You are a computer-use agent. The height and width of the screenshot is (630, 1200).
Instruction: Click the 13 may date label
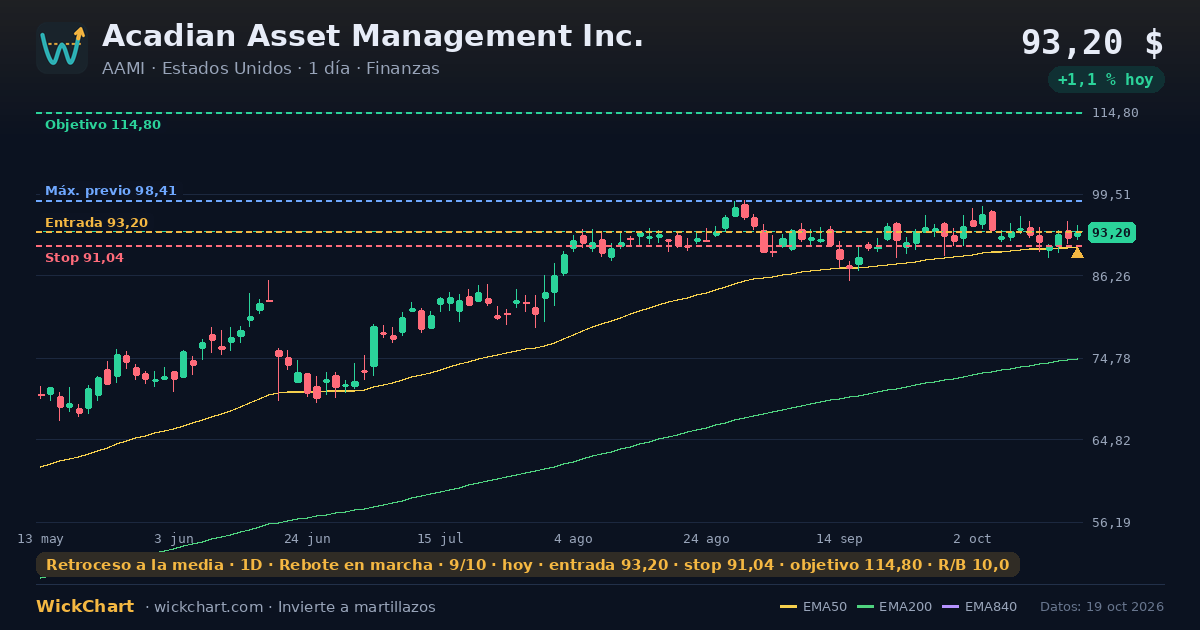[x=40, y=538]
